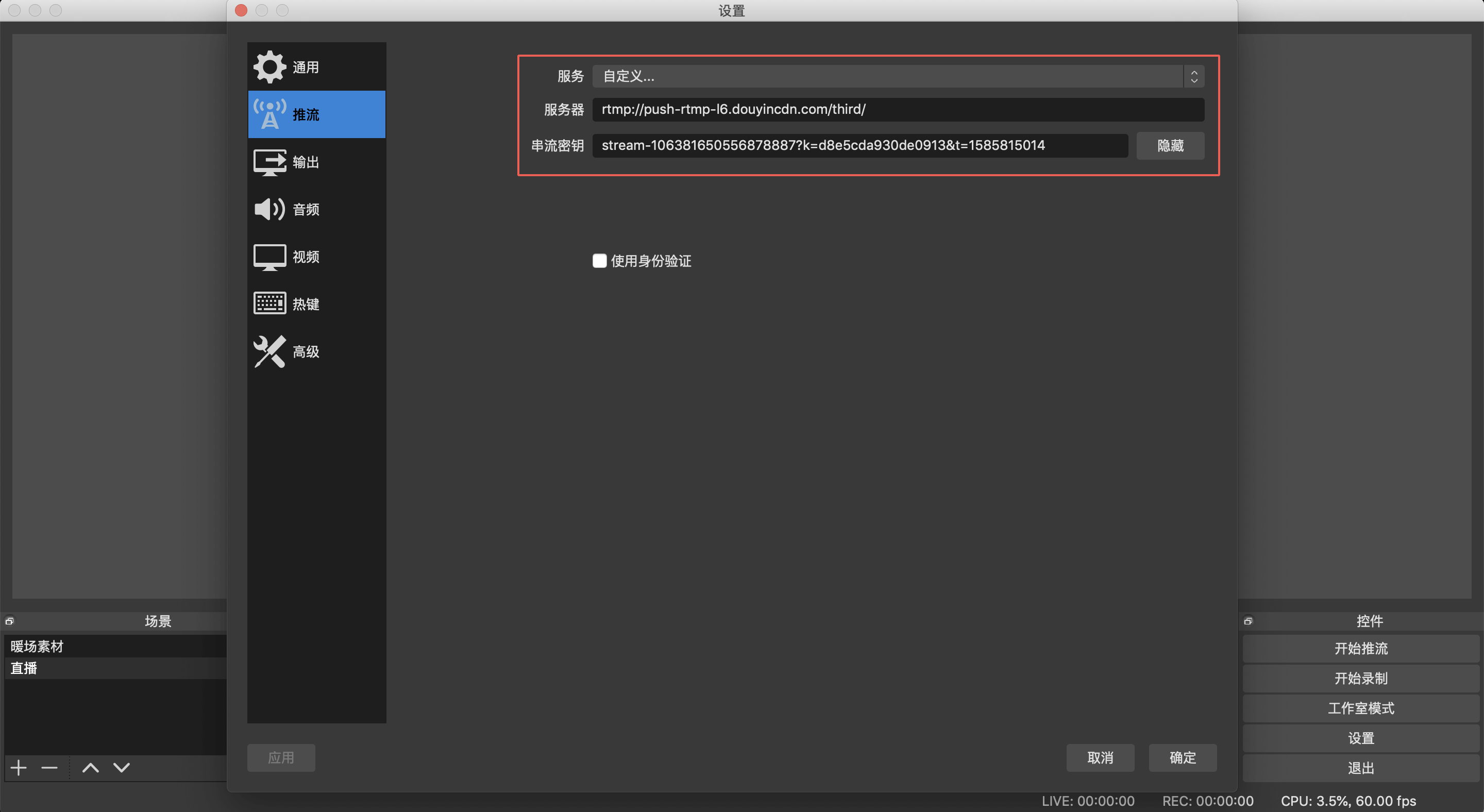This screenshot has width=1484, height=812.
Task: Open Audio (音频) speaker icon
Action: [x=269, y=209]
